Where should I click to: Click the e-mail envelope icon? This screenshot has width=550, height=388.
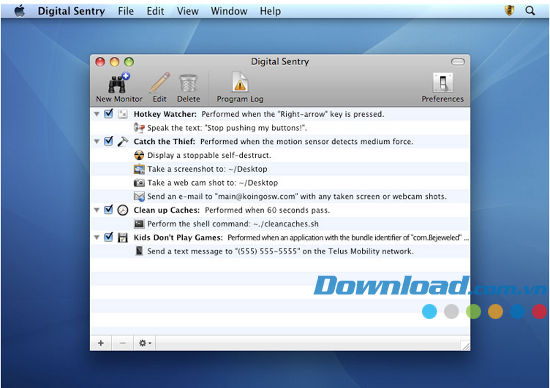pos(139,196)
